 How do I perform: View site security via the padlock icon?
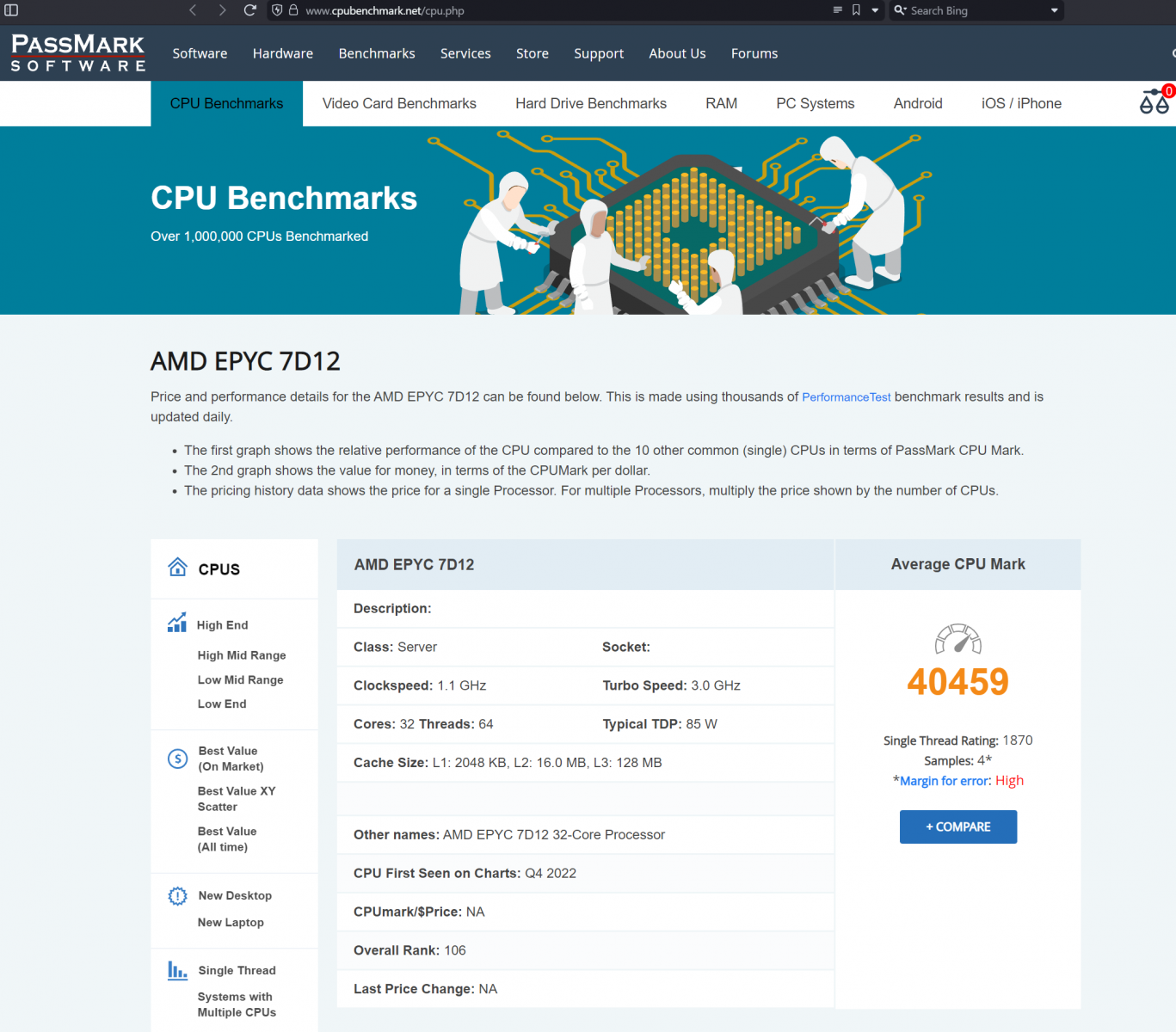293,10
